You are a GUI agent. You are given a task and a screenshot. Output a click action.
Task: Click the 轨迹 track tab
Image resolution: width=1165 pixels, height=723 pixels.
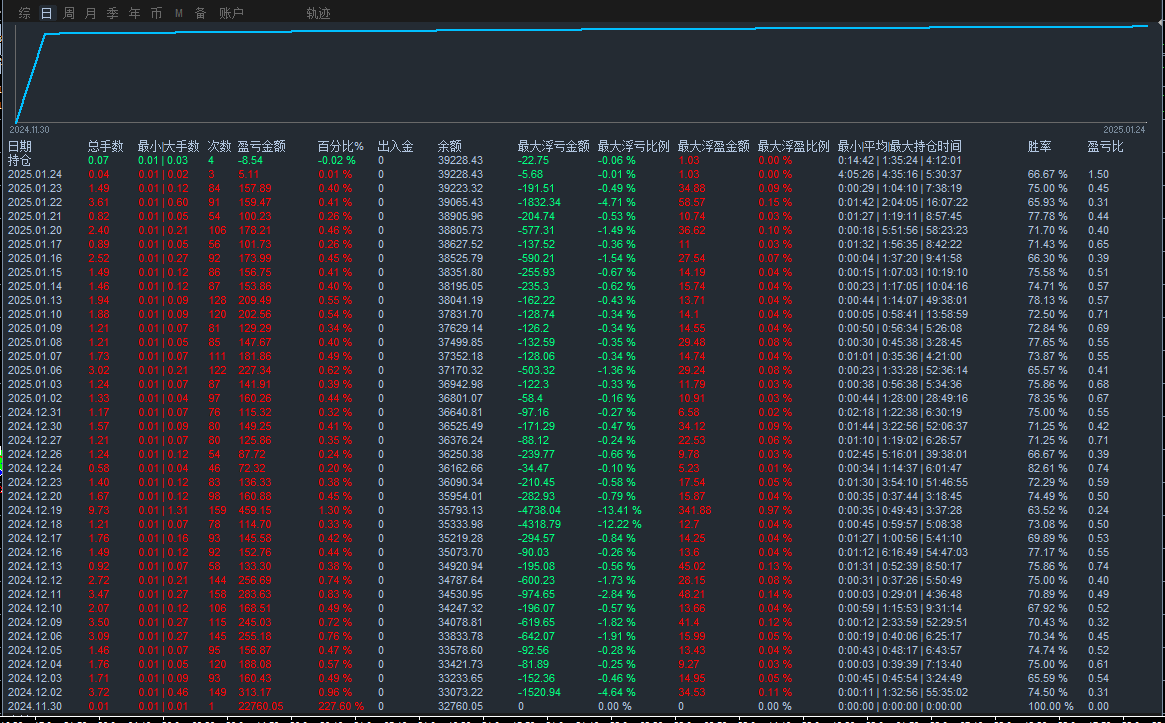(318, 13)
